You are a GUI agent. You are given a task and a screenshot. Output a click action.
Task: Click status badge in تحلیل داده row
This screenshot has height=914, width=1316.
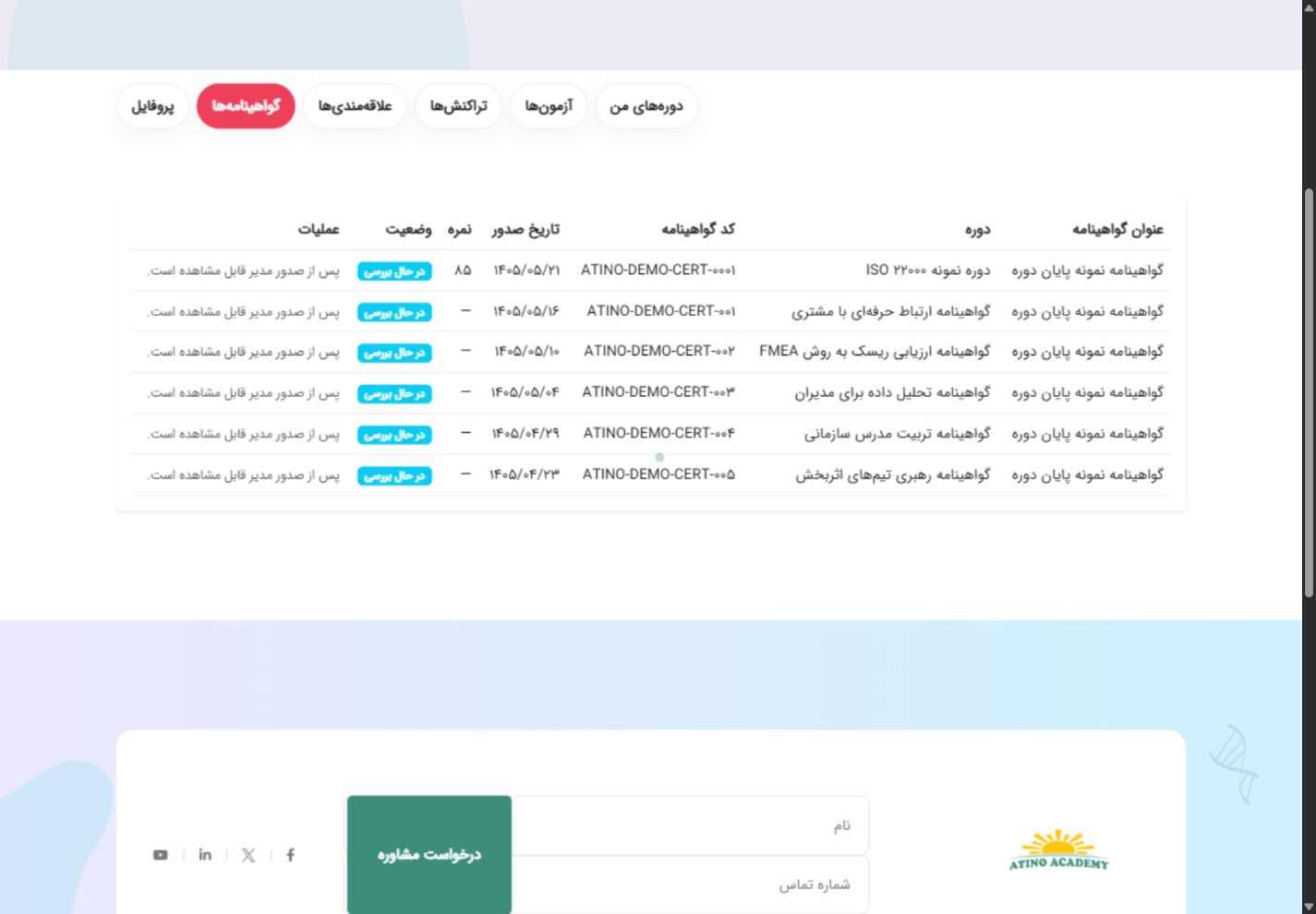394,393
